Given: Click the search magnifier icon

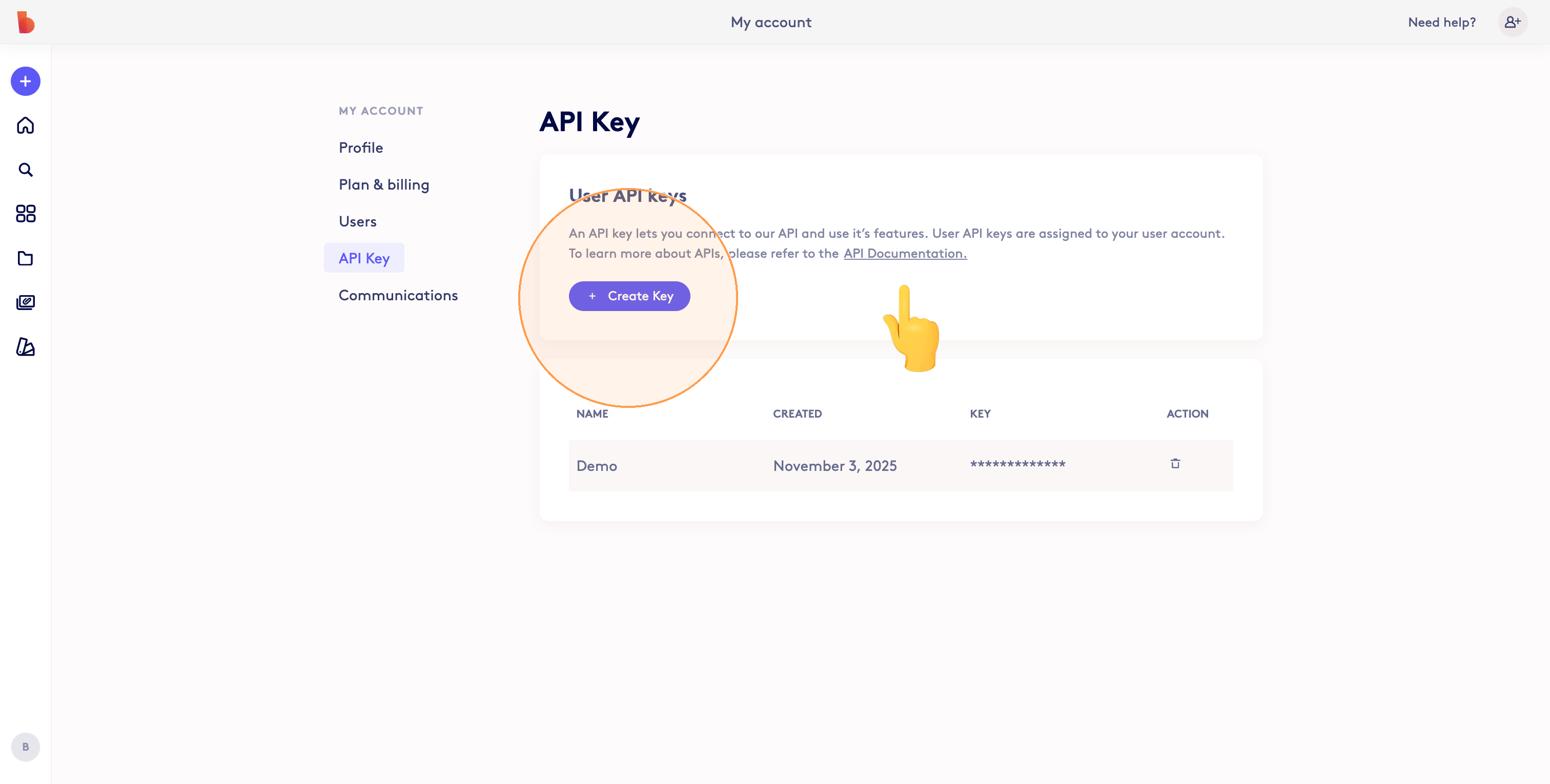Looking at the screenshot, I should pyautogui.click(x=25, y=170).
